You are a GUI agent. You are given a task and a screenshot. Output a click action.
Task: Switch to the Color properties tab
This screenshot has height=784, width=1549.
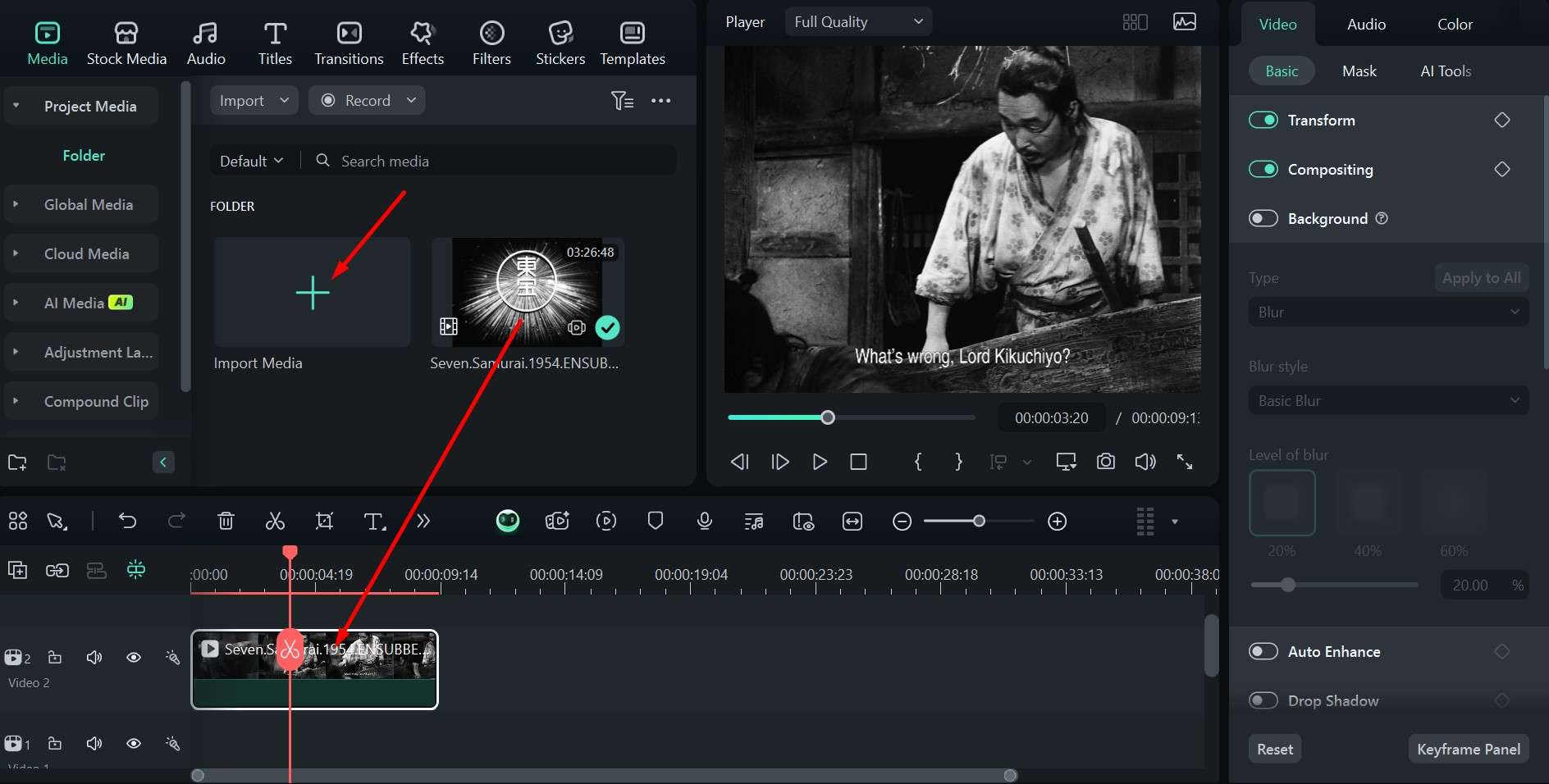[x=1455, y=25]
